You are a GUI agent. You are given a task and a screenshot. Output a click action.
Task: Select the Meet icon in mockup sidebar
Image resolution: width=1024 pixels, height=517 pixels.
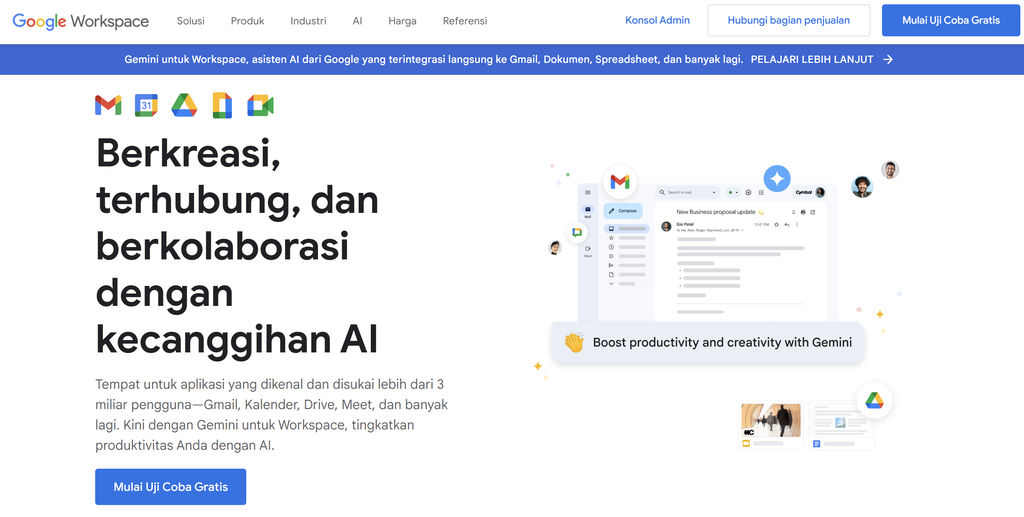tap(588, 249)
